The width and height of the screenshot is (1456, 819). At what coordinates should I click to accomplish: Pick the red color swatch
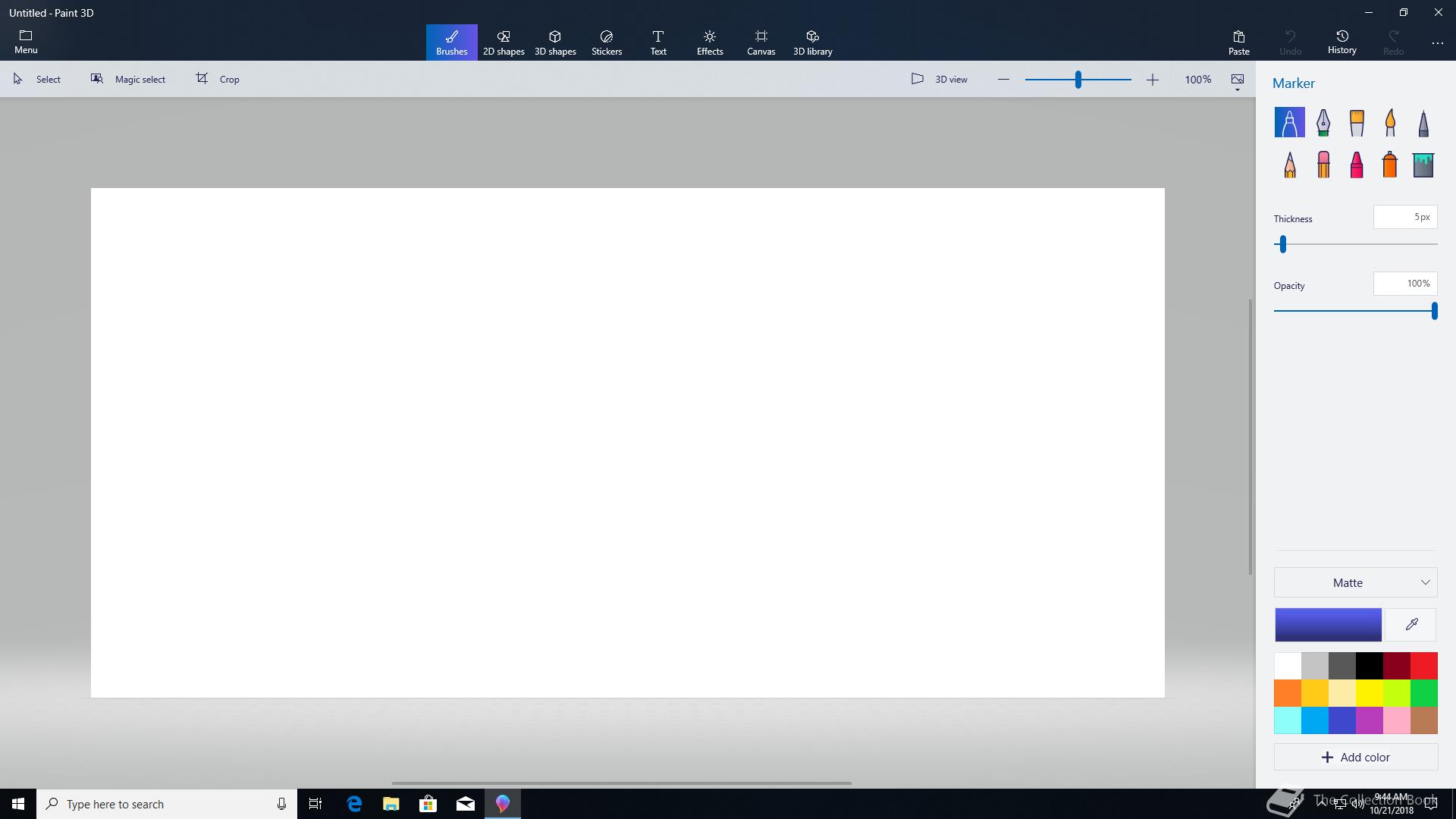1423,666
